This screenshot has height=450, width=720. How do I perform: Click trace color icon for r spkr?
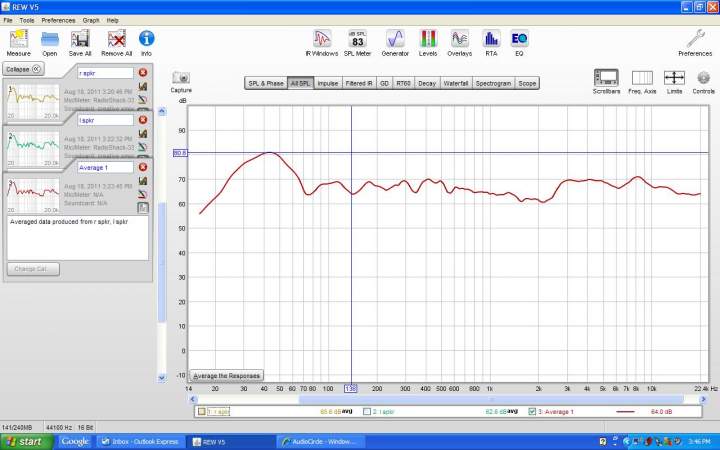pyautogui.click(x=143, y=86)
